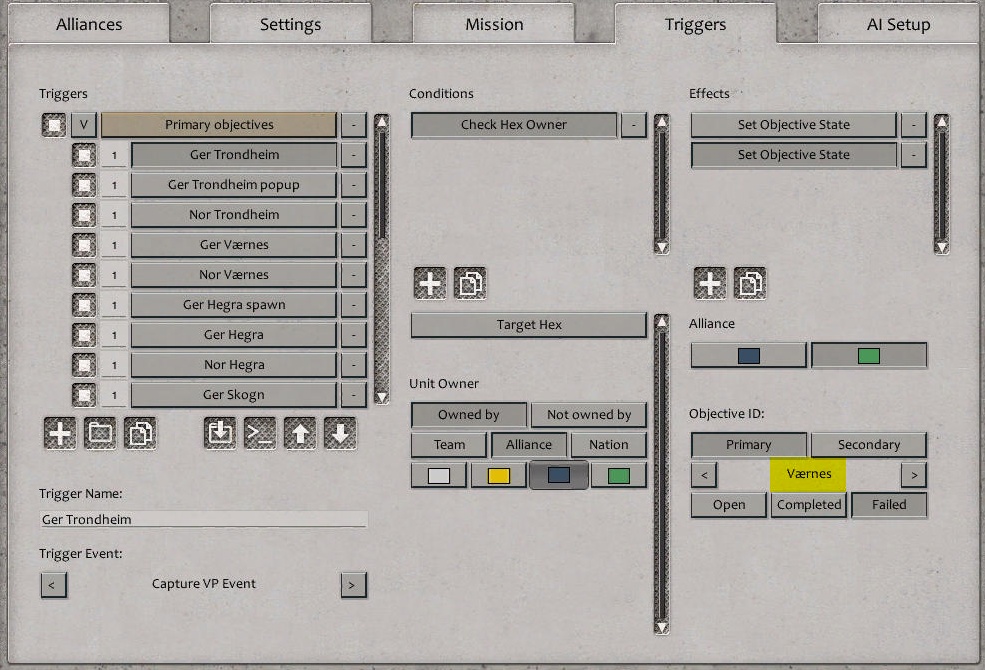The image size is (985, 670).
Task: Toggle checkbox next to Ger Hegra
Action: click(x=84, y=335)
